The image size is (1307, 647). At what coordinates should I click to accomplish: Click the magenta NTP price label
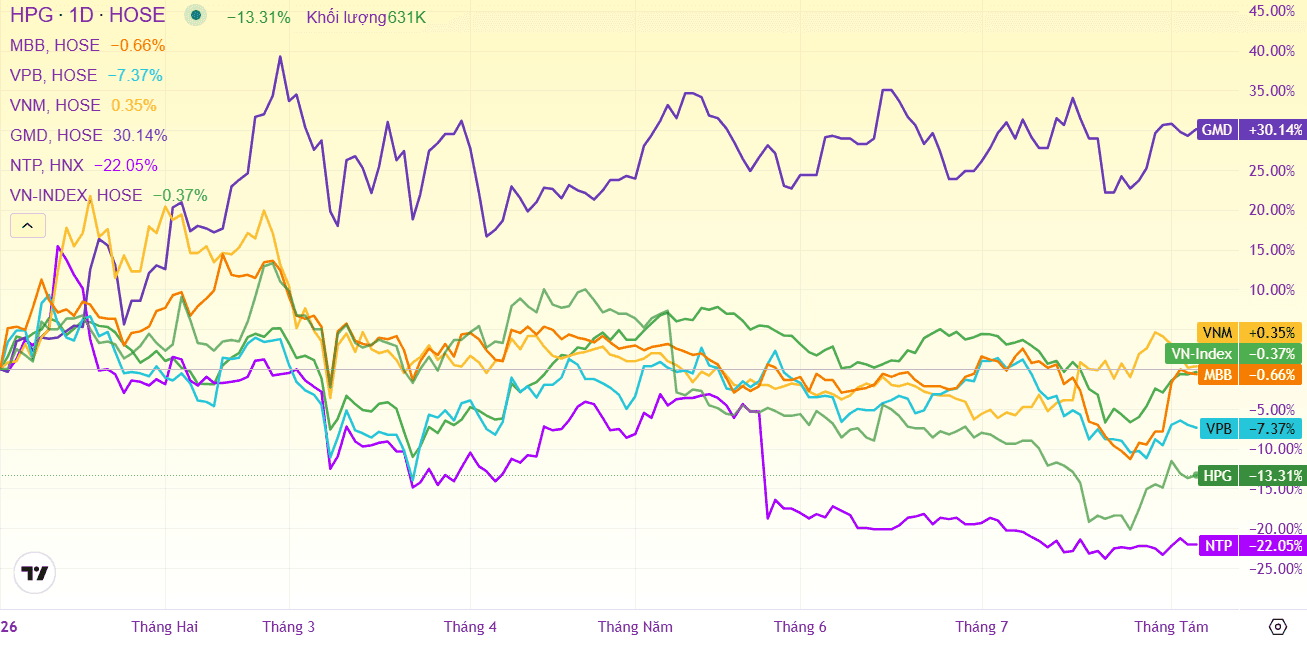1252,545
